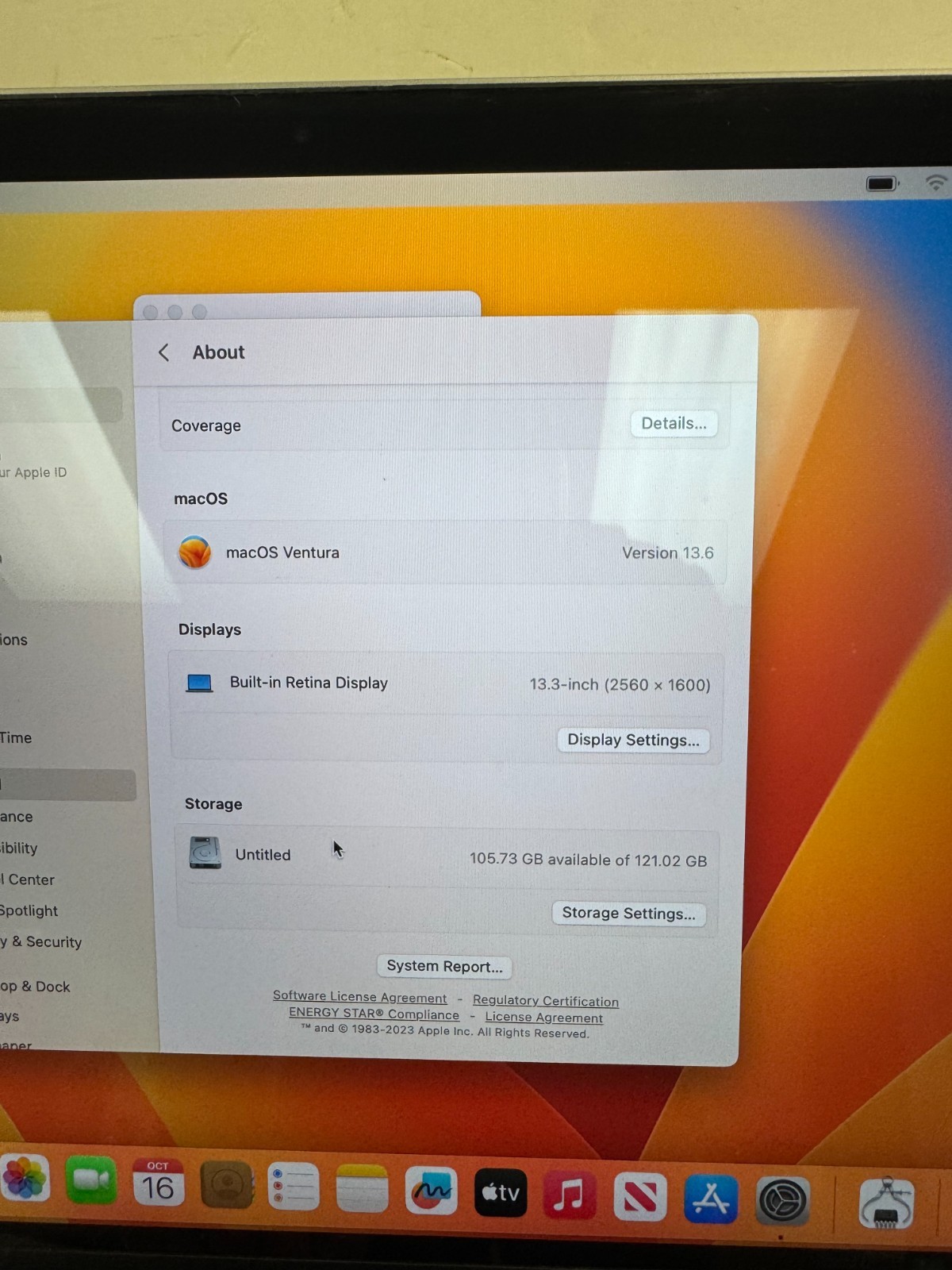
Task: Open Storage Settings
Action: point(628,914)
